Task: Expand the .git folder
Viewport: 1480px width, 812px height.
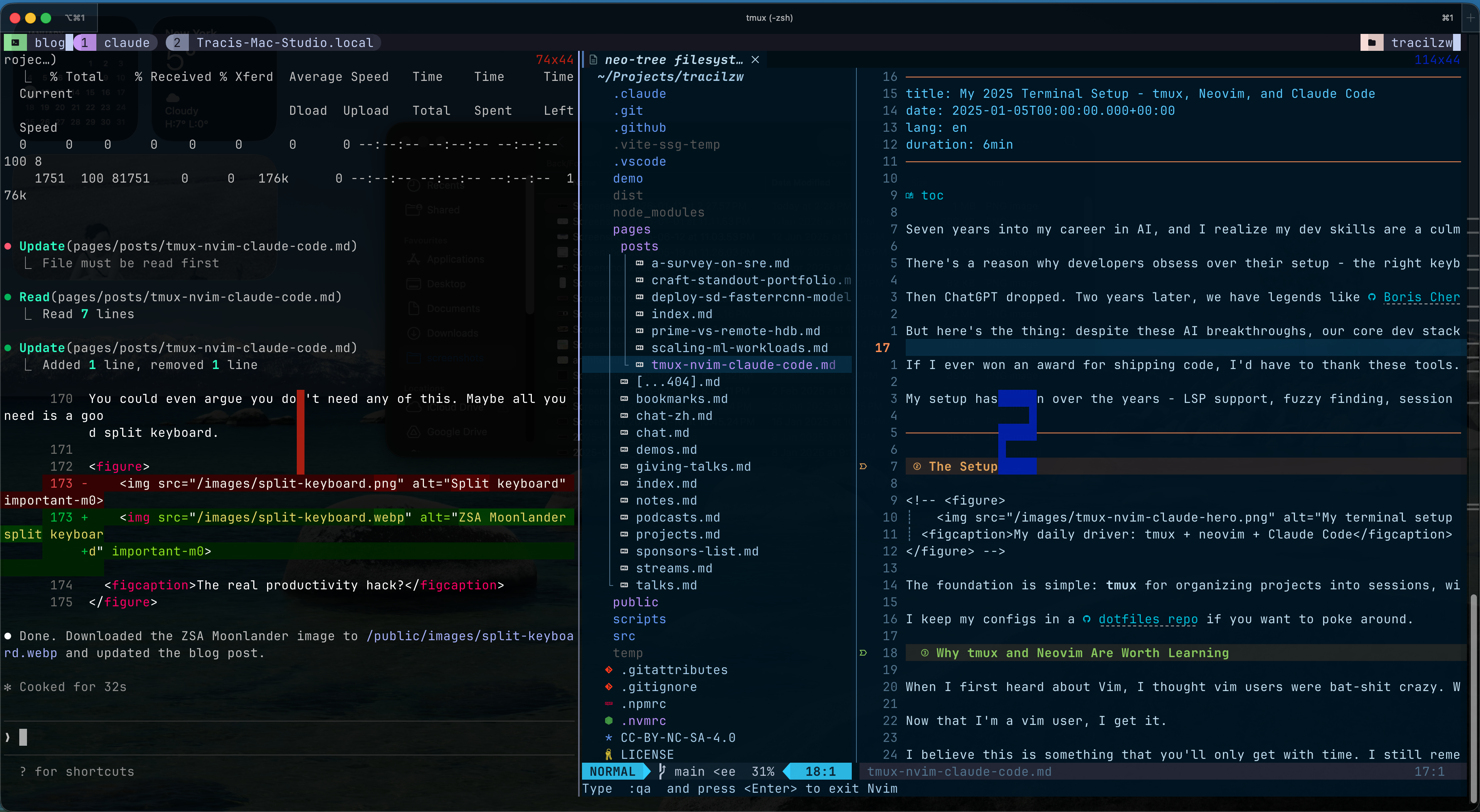Action: (x=628, y=110)
